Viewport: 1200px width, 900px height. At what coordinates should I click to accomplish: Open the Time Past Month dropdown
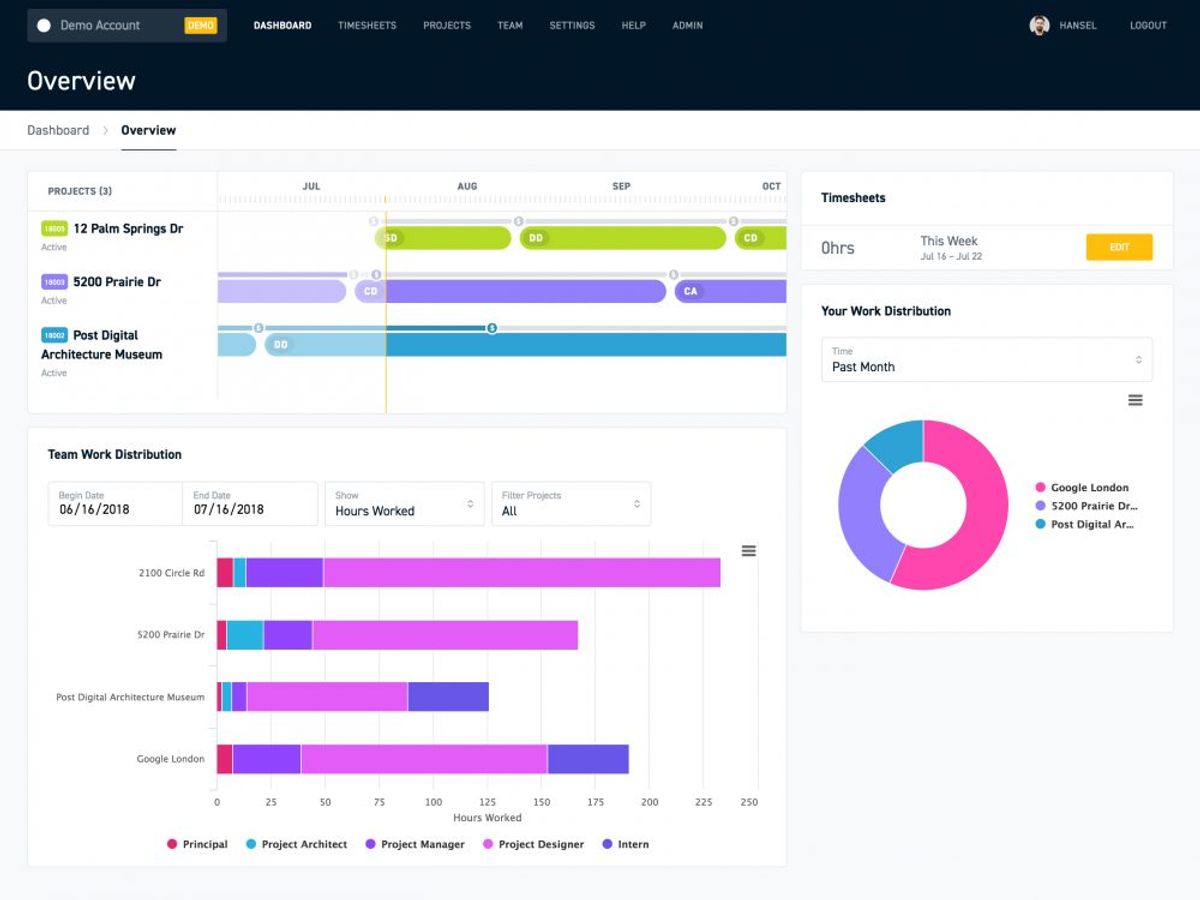point(987,360)
